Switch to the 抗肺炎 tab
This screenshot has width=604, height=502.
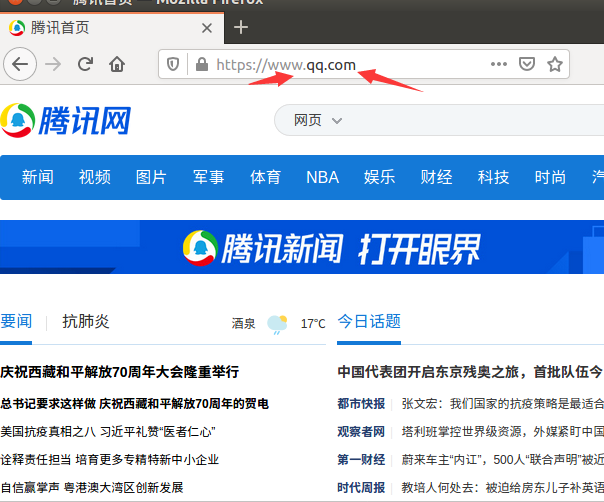click(86, 321)
